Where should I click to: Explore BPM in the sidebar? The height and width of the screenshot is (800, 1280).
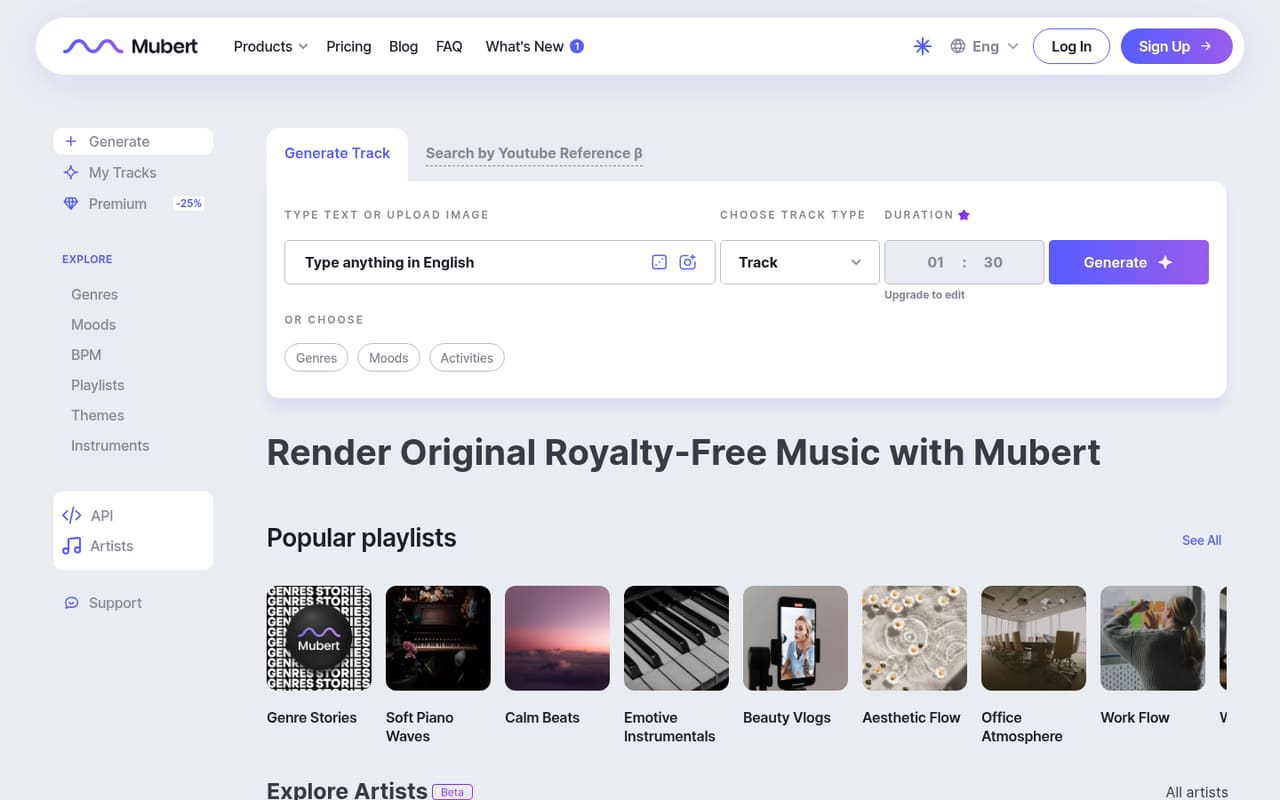(x=86, y=354)
